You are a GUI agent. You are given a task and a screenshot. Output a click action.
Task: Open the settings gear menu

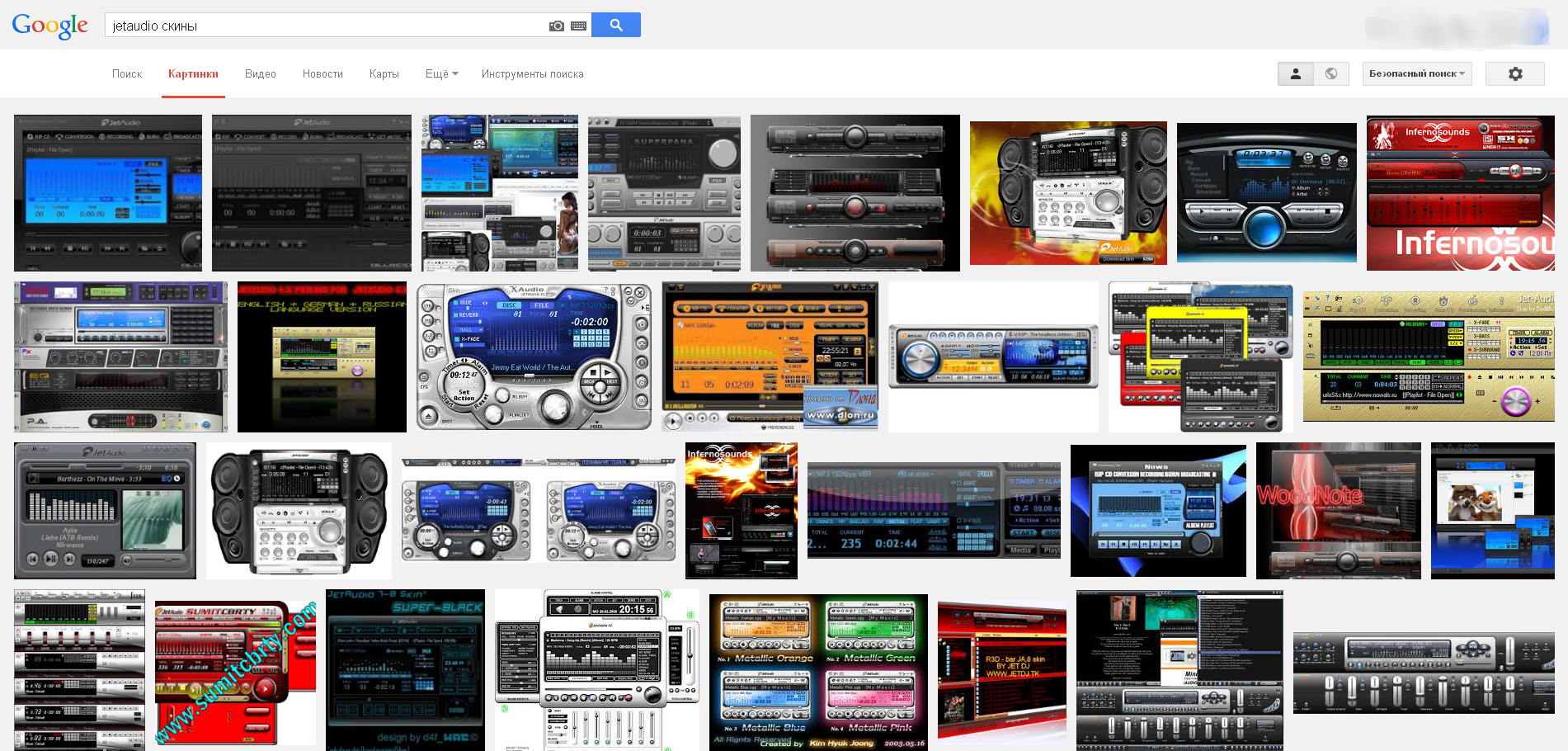[1515, 73]
